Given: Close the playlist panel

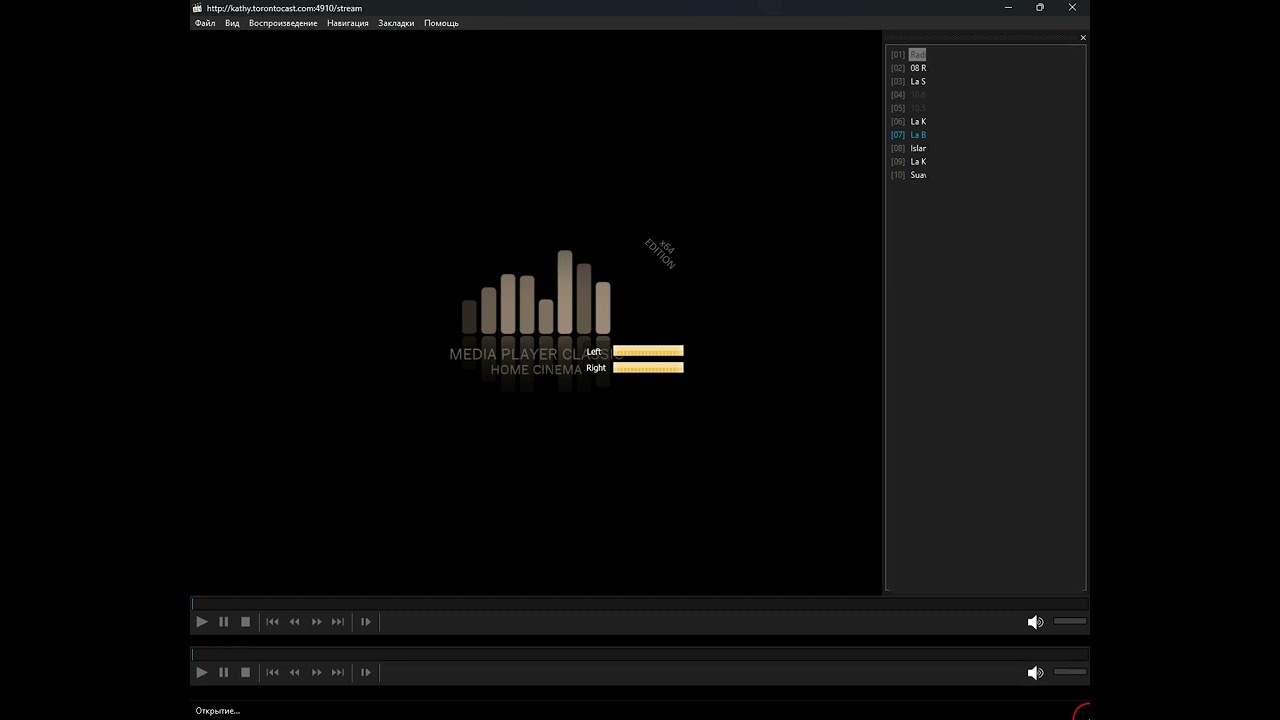Looking at the screenshot, I should [1083, 38].
